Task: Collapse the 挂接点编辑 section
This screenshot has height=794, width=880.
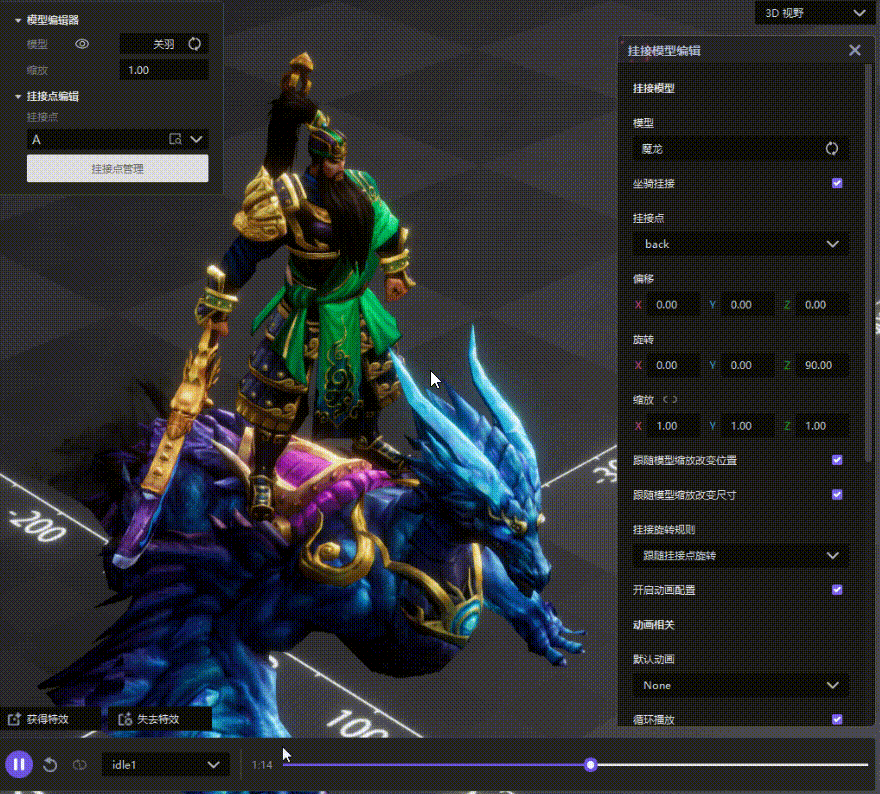Action: pyautogui.click(x=18, y=97)
